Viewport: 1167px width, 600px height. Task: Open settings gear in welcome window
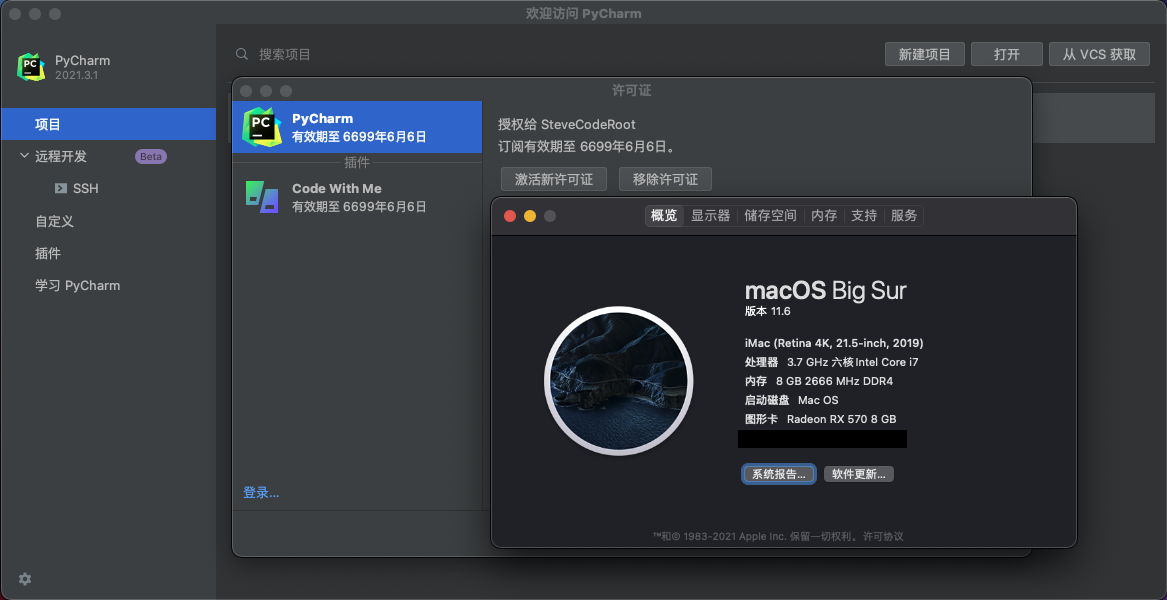click(x=25, y=578)
